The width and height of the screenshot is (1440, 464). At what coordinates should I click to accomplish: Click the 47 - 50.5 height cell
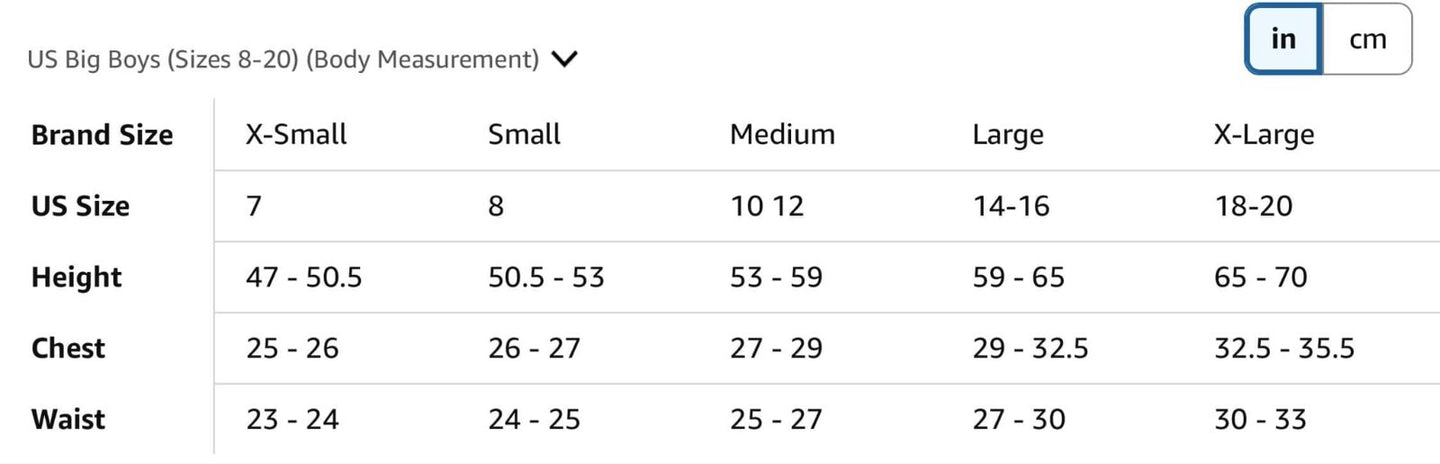click(x=304, y=277)
